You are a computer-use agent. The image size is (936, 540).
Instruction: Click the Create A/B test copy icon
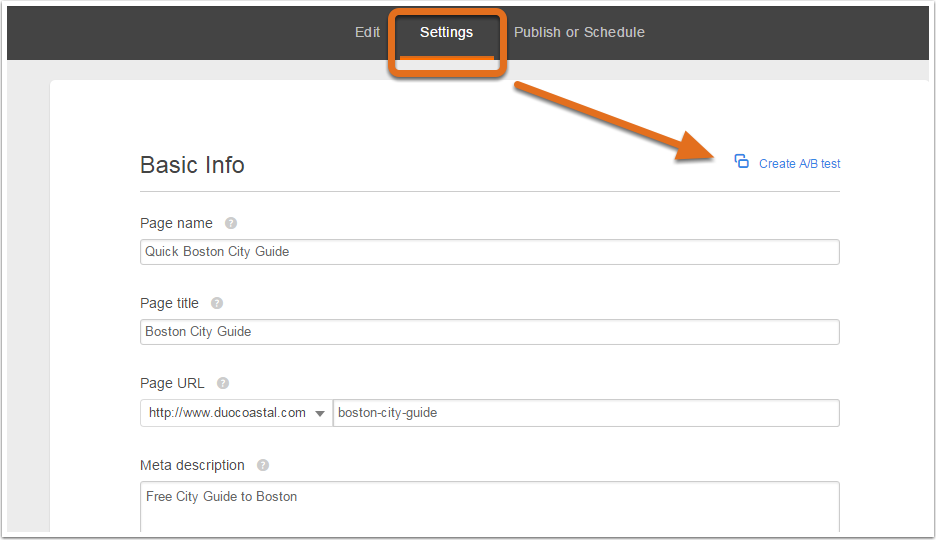pyautogui.click(x=741, y=162)
